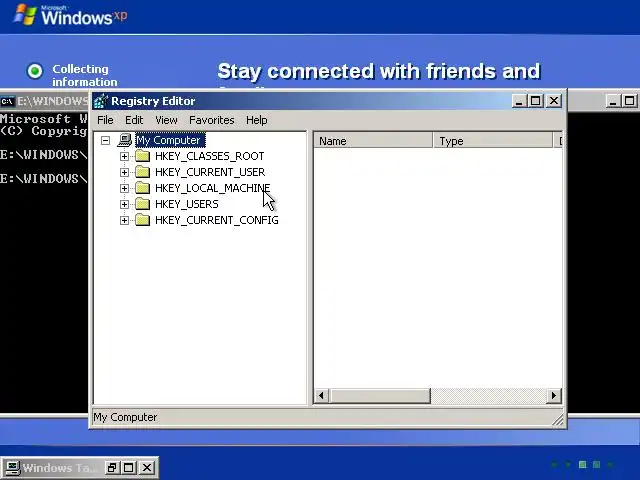Collapse the My Computer tree node

click(105, 140)
